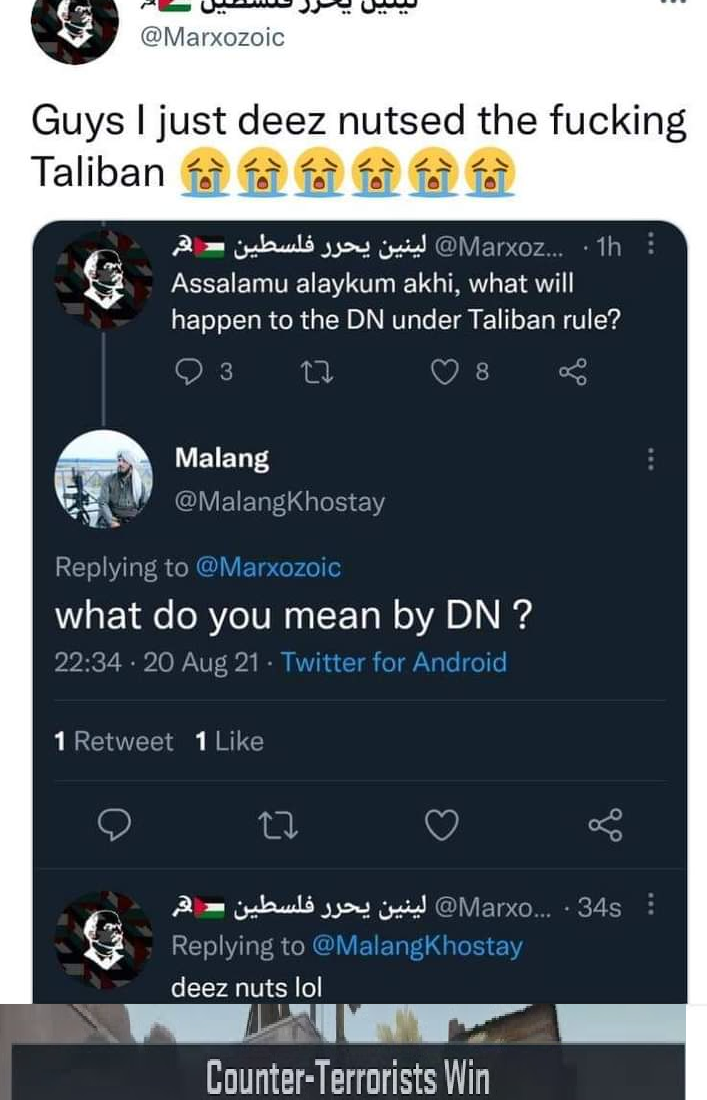Open more options on top quoted tweet
The width and height of the screenshot is (707, 1100).
point(652,244)
